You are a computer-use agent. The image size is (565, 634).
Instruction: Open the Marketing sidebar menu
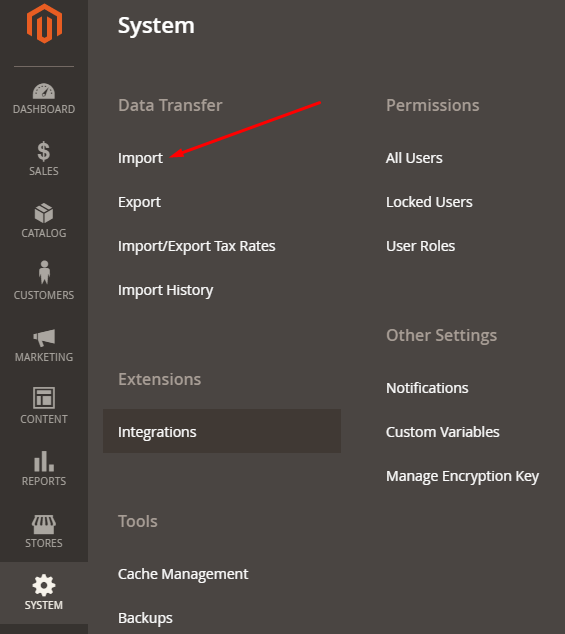point(44,345)
